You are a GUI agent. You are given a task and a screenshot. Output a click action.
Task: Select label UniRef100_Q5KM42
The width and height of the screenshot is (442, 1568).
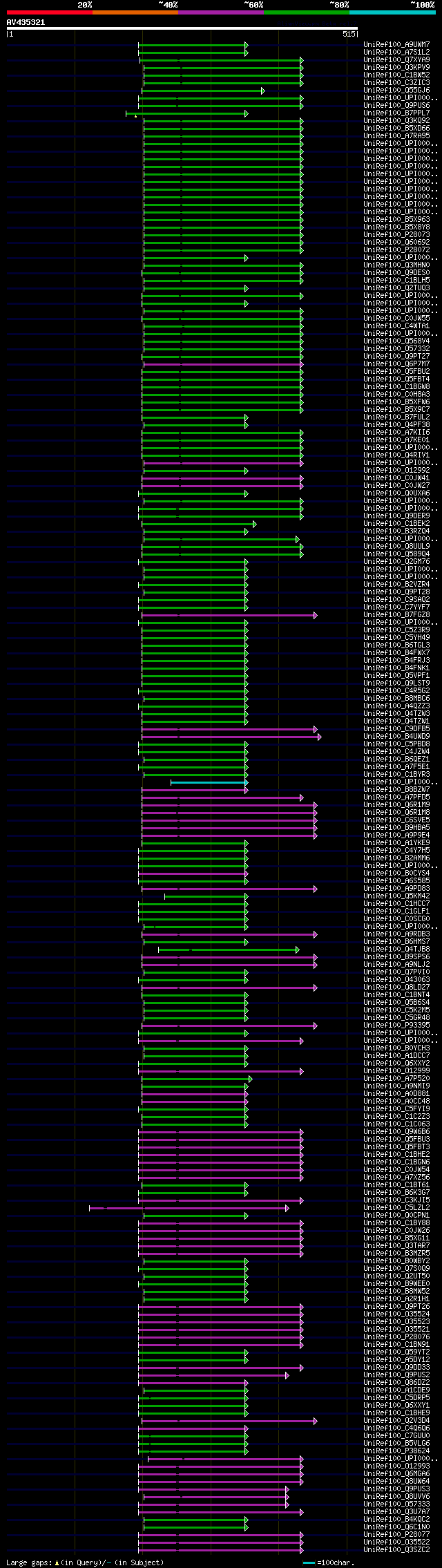396,896
